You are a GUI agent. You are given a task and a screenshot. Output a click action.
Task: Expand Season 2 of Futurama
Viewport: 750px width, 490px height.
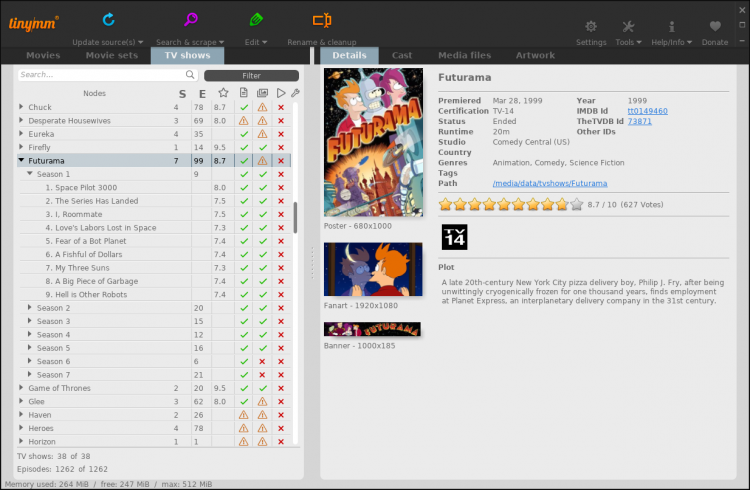coord(30,308)
